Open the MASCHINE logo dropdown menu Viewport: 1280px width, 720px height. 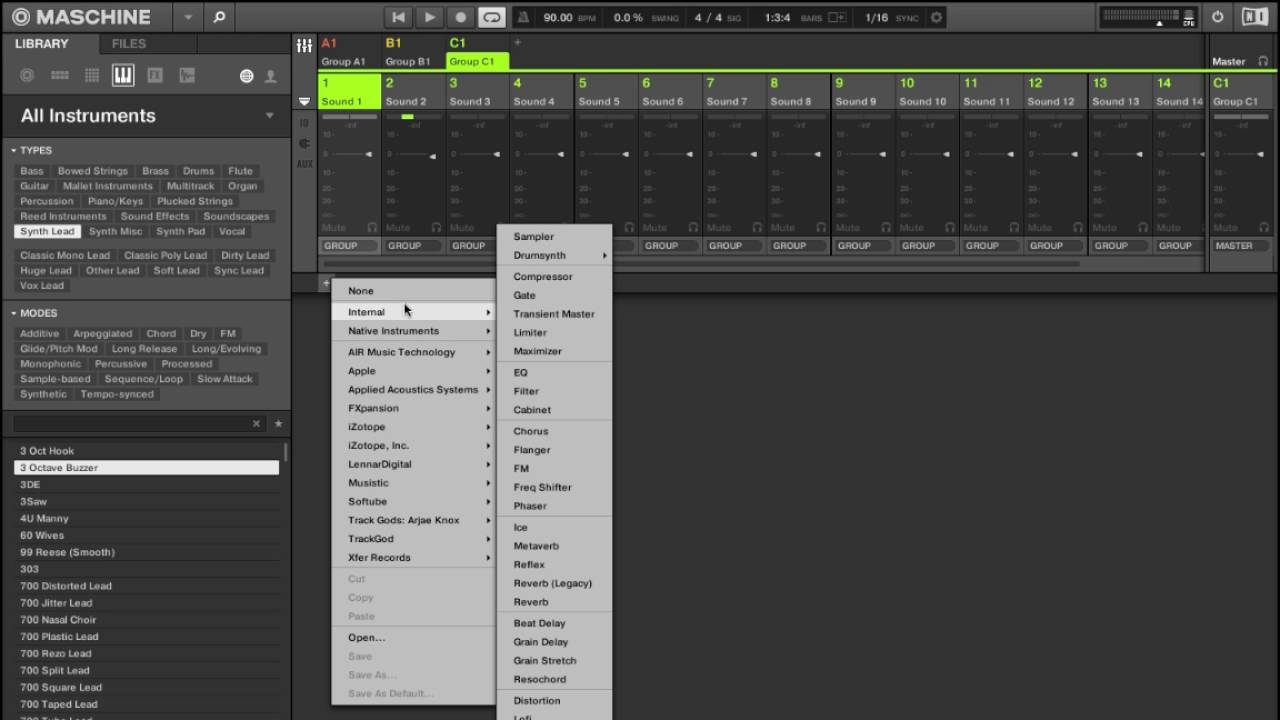tap(188, 17)
